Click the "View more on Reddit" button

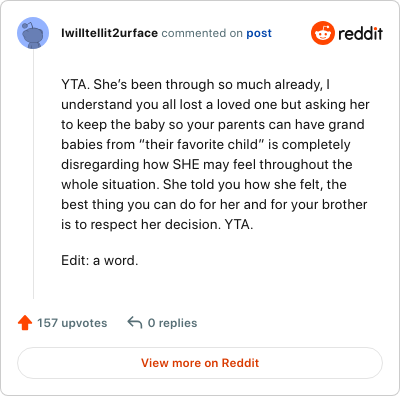point(200,363)
